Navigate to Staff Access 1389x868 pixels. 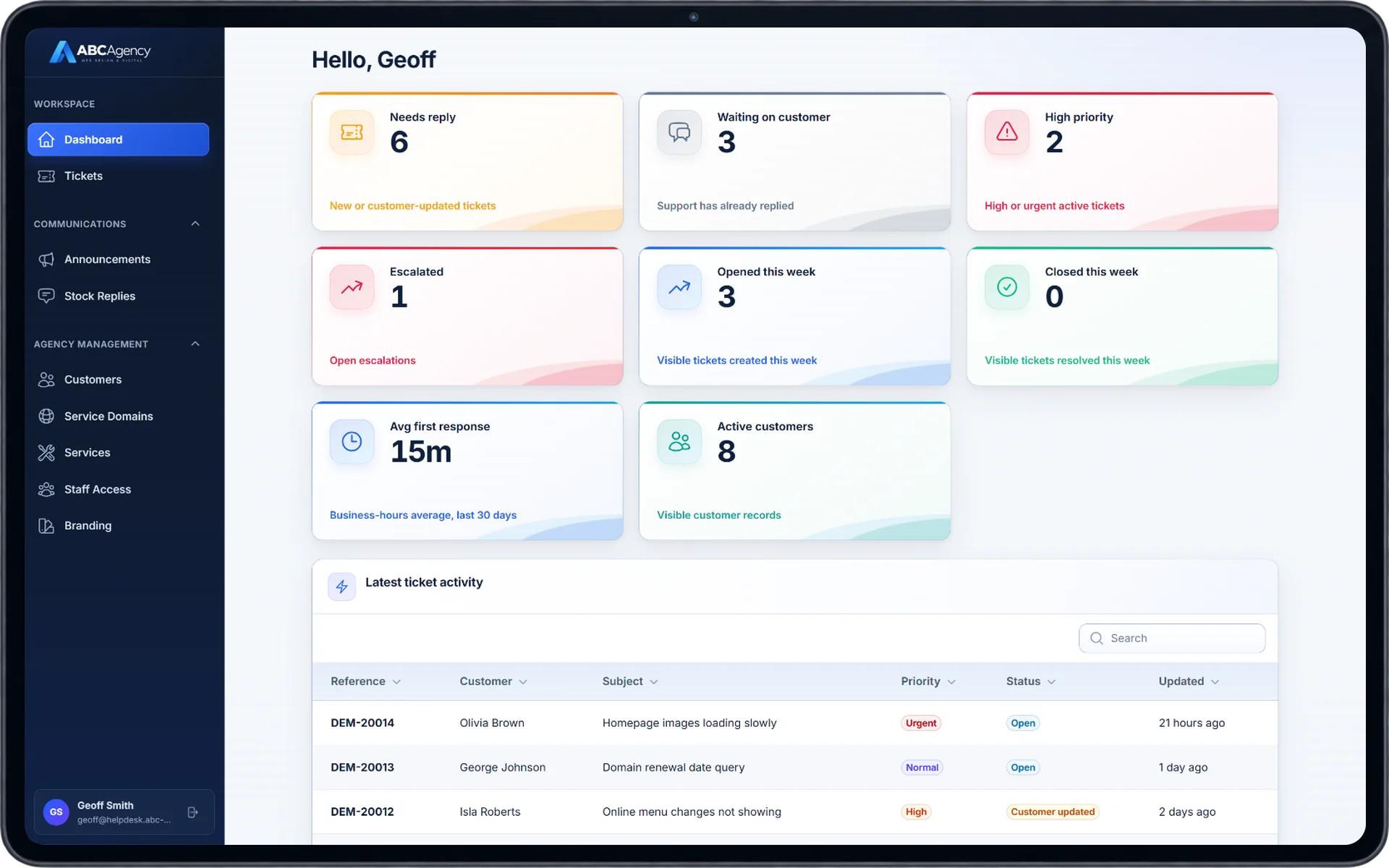tap(118, 490)
